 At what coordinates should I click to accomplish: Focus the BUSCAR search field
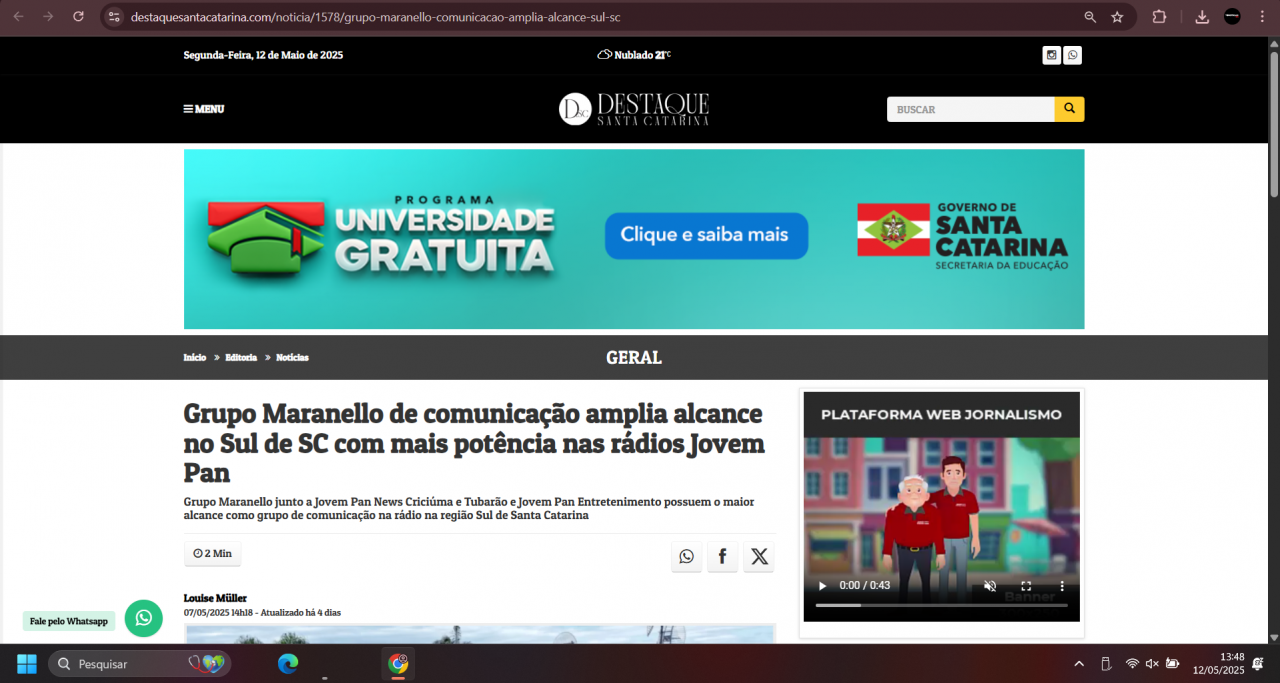point(971,109)
